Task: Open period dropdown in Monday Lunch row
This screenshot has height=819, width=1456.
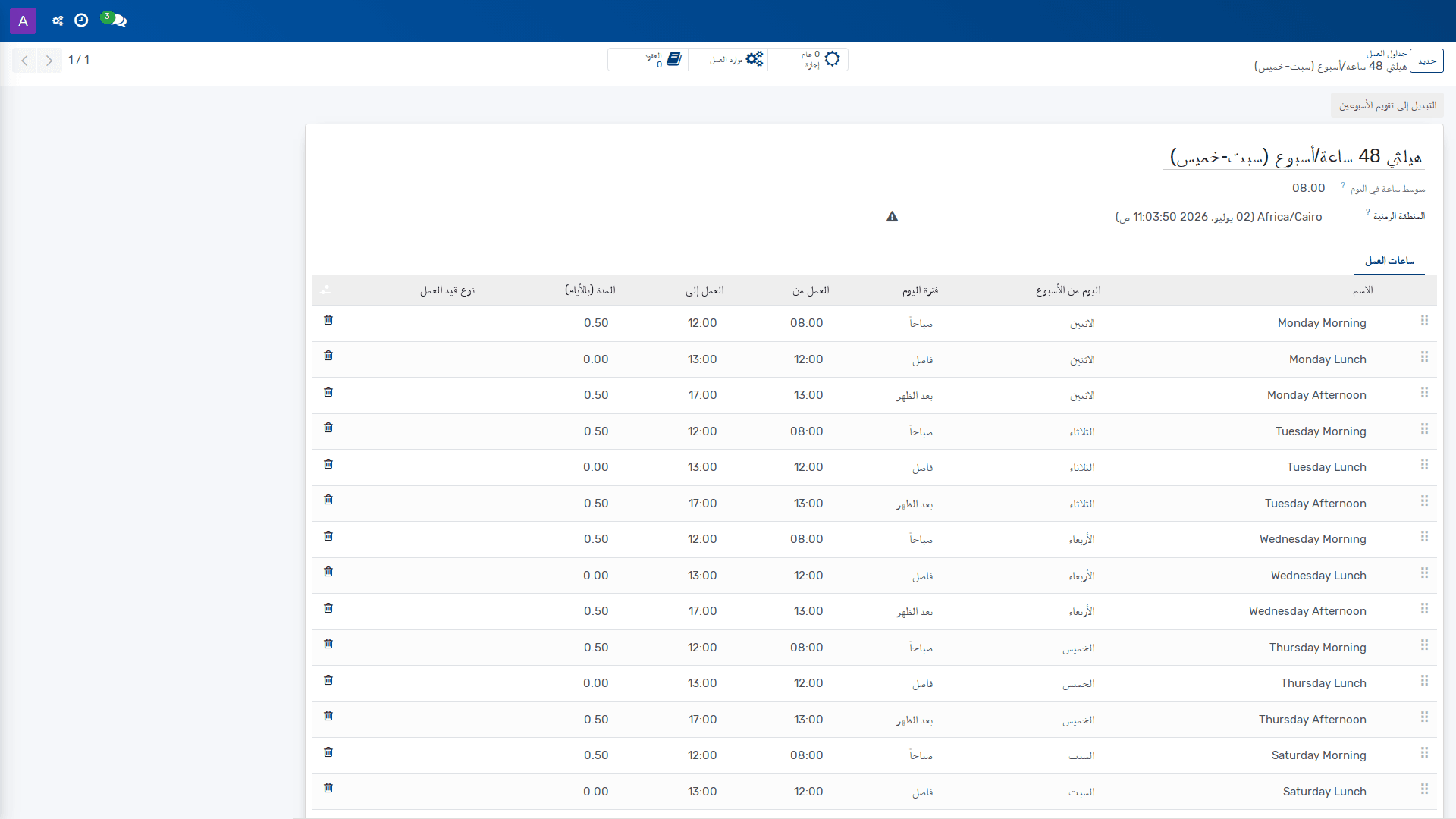Action: (922, 359)
